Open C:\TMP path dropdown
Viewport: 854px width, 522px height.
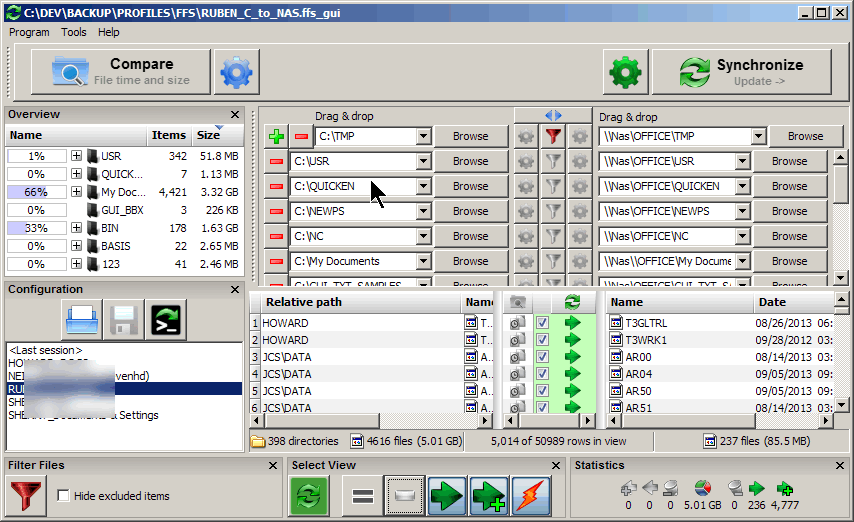424,136
